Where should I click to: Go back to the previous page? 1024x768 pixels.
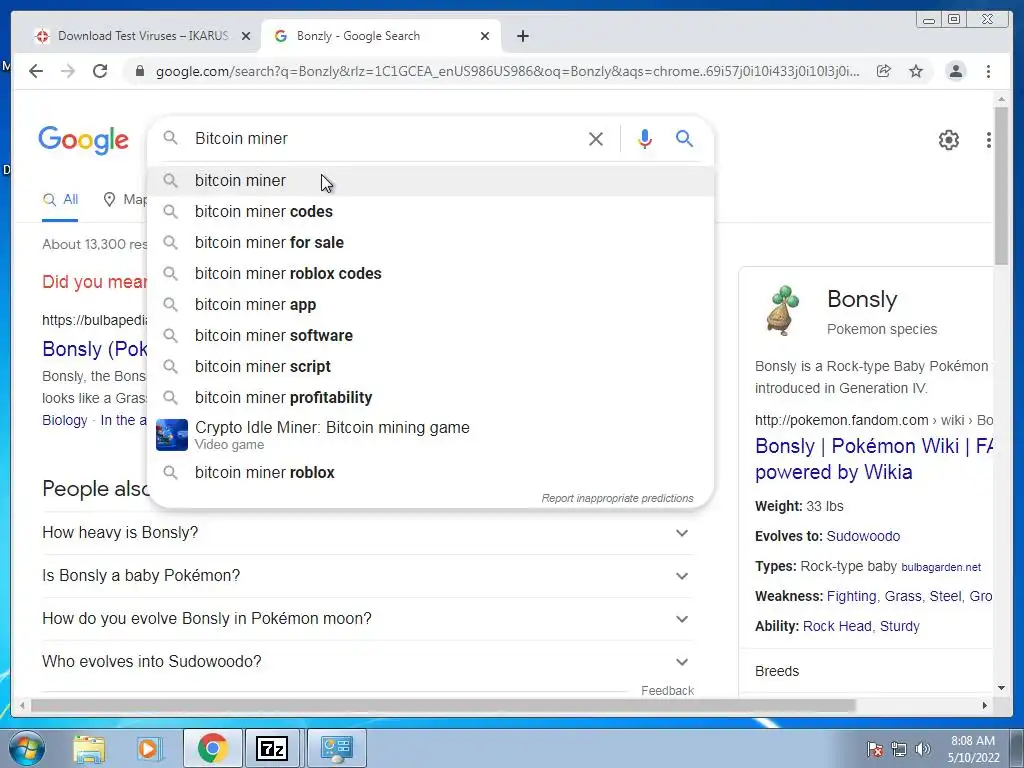pyautogui.click(x=36, y=71)
